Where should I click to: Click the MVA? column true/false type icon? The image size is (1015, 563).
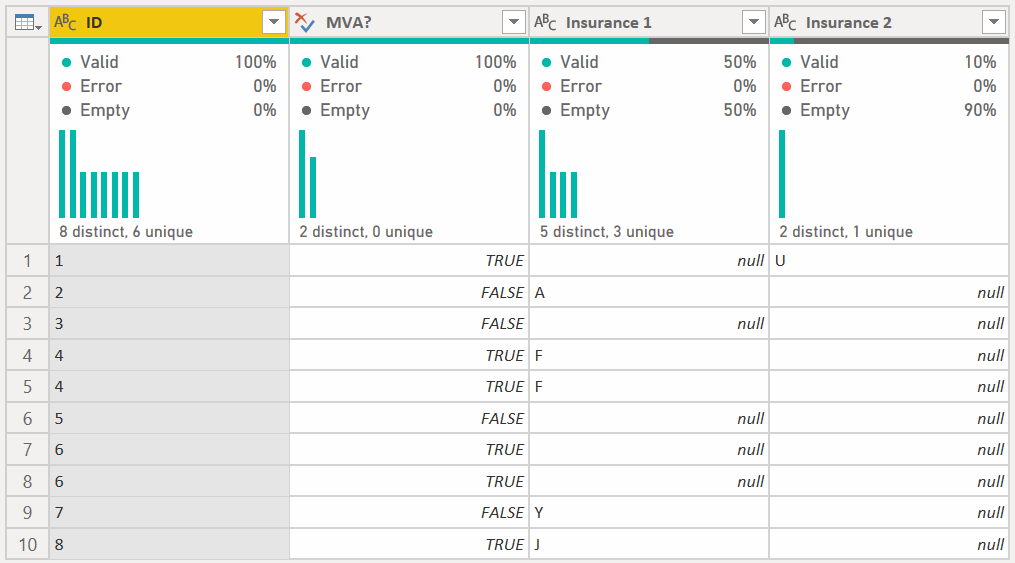(x=305, y=23)
